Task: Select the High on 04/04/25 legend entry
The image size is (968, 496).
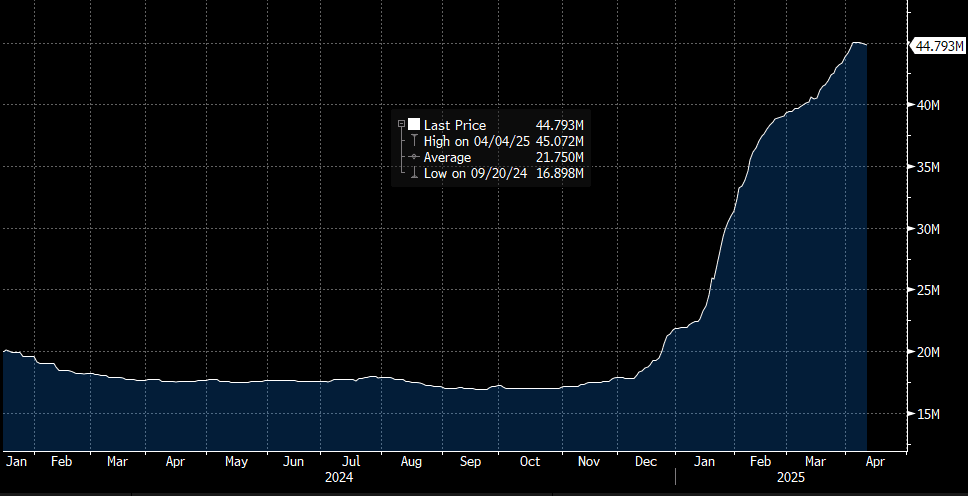Action: (x=477, y=141)
